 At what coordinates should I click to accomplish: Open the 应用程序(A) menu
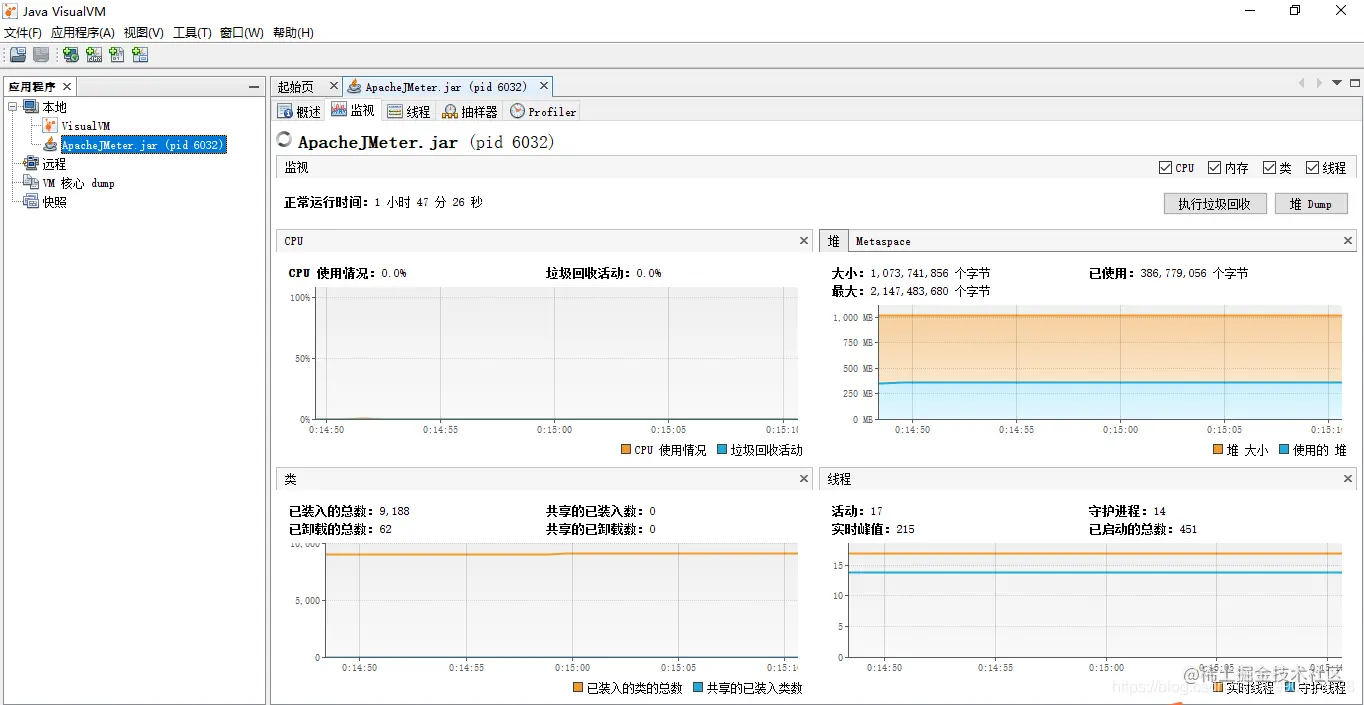pyautogui.click(x=83, y=33)
